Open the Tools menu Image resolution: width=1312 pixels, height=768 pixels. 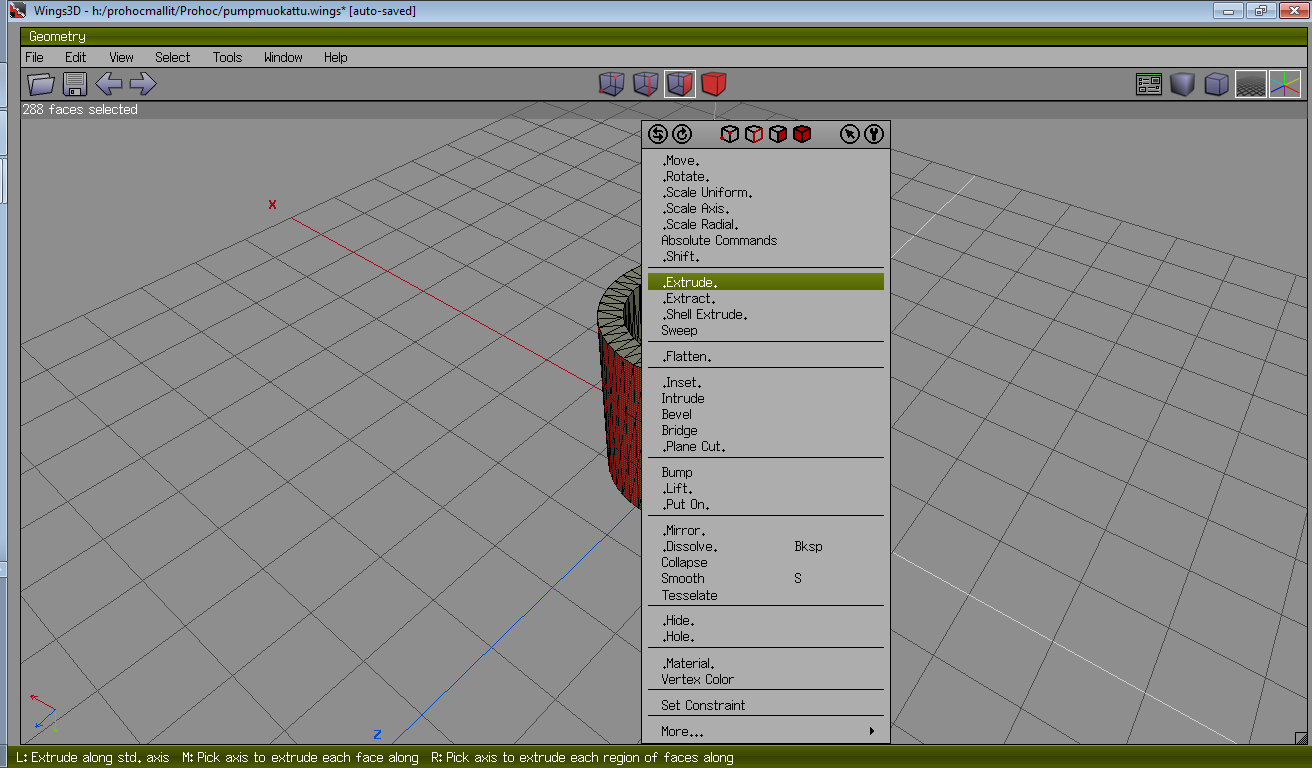coord(227,57)
